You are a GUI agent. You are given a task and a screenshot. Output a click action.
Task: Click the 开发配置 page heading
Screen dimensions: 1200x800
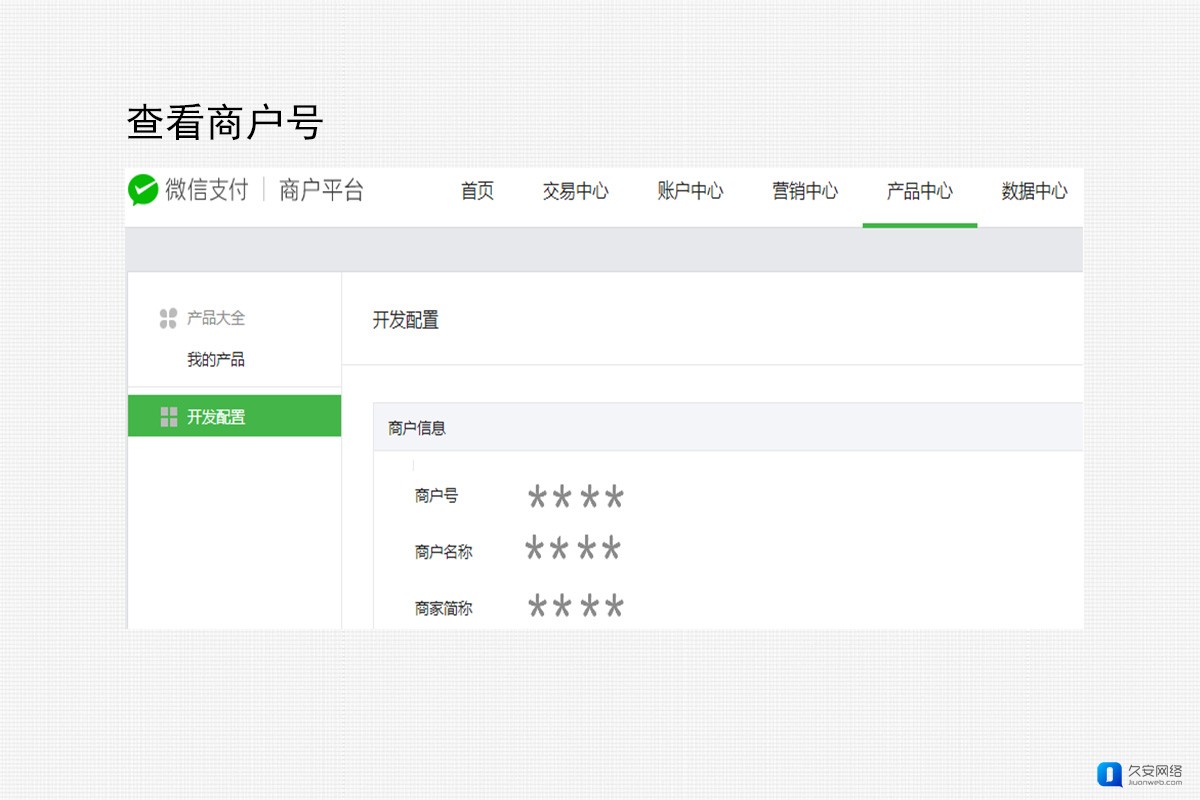(405, 320)
